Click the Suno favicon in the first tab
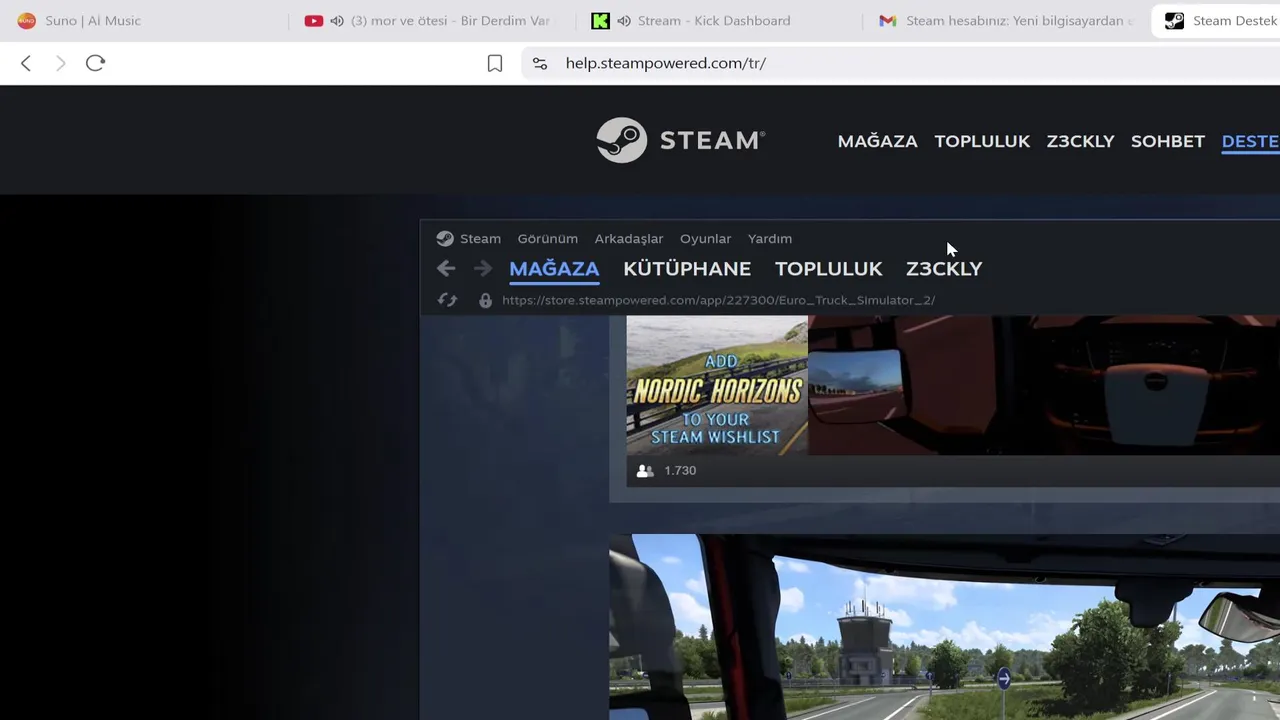The image size is (1280, 720). click(26, 20)
